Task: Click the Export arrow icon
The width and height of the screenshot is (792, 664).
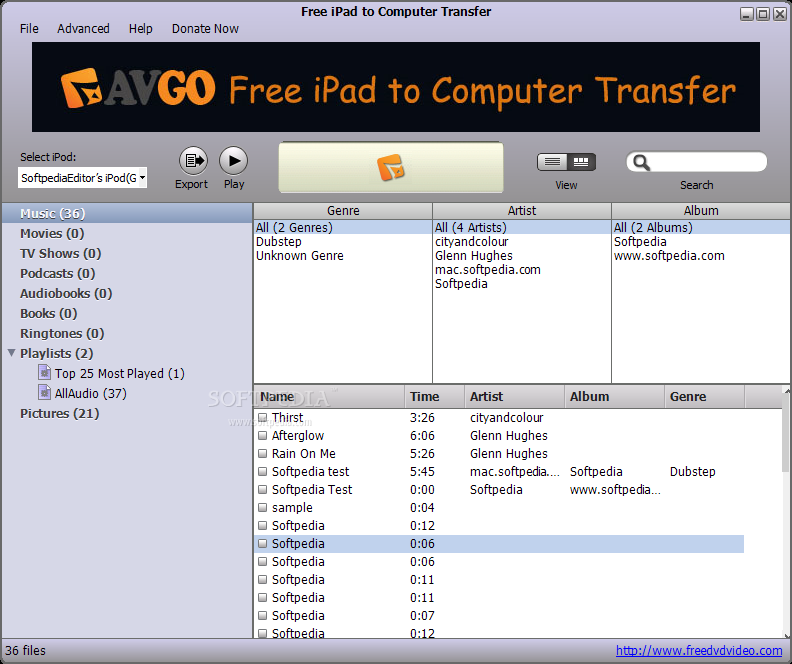Action: 192,160
